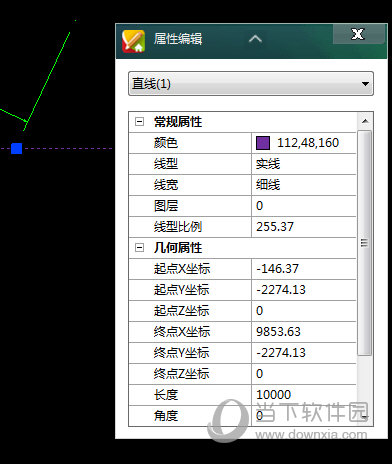This screenshot has height=464, width=392.
Task: Click the 常规属性 section header text
Action: [178, 122]
